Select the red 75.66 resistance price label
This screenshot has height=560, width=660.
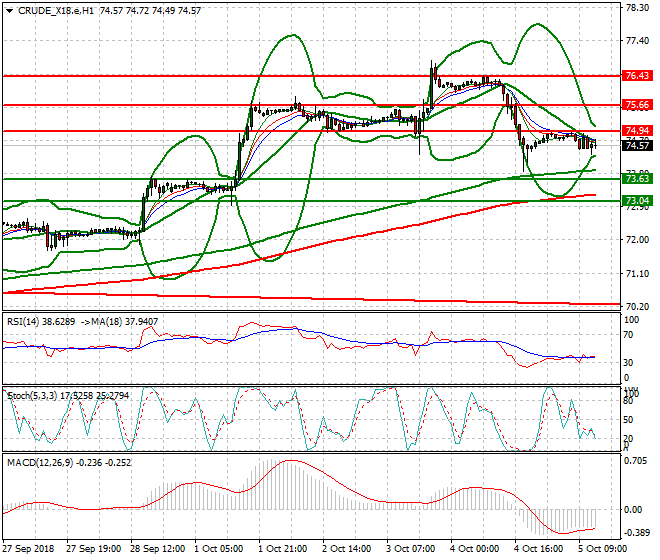tap(638, 105)
